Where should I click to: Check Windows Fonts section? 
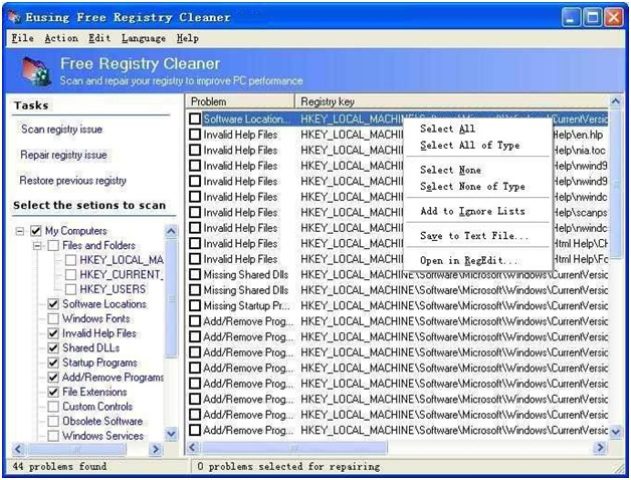[x=53, y=319]
